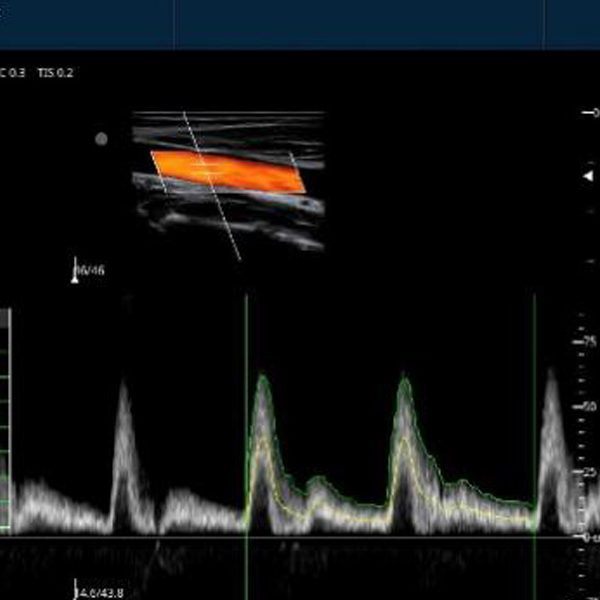Image resolution: width=600 pixels, height=600 pixels.
Task: Click the white focus arrow on depth scale
Action: [x=588, y=176]
